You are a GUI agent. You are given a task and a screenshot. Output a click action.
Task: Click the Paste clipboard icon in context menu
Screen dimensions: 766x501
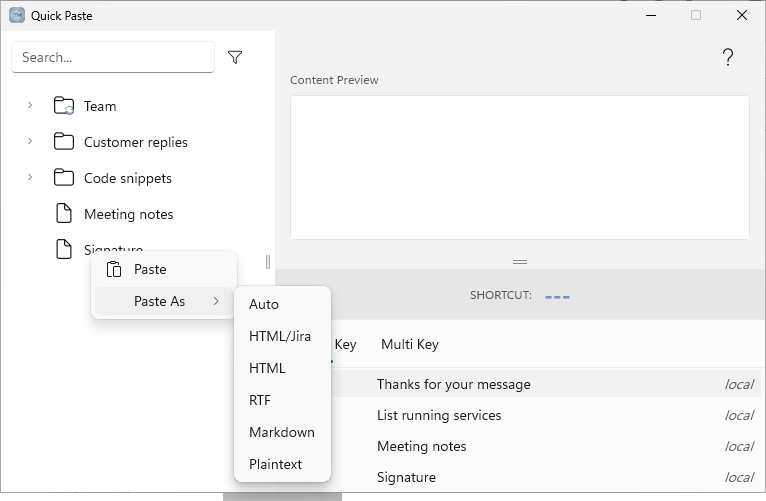114,269
